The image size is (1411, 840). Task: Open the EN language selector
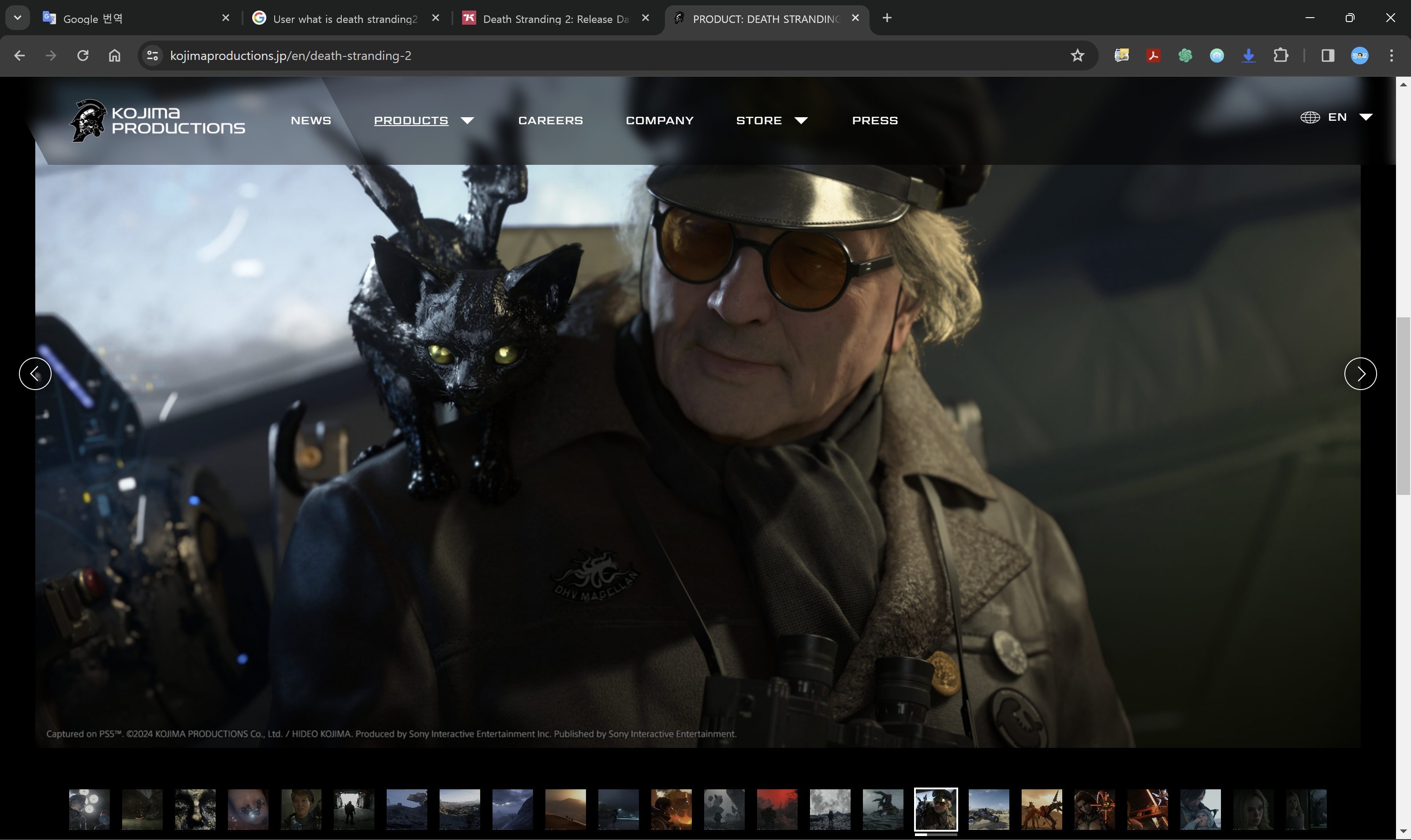pyautogui.click(x=1337, y=117)
